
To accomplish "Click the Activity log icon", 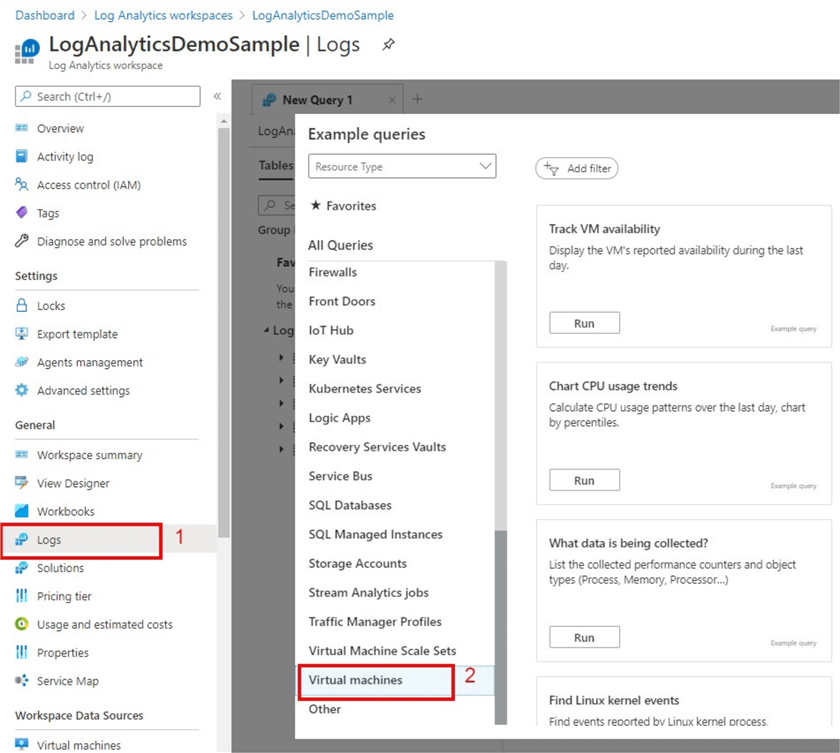I will [x=21, y=156].
